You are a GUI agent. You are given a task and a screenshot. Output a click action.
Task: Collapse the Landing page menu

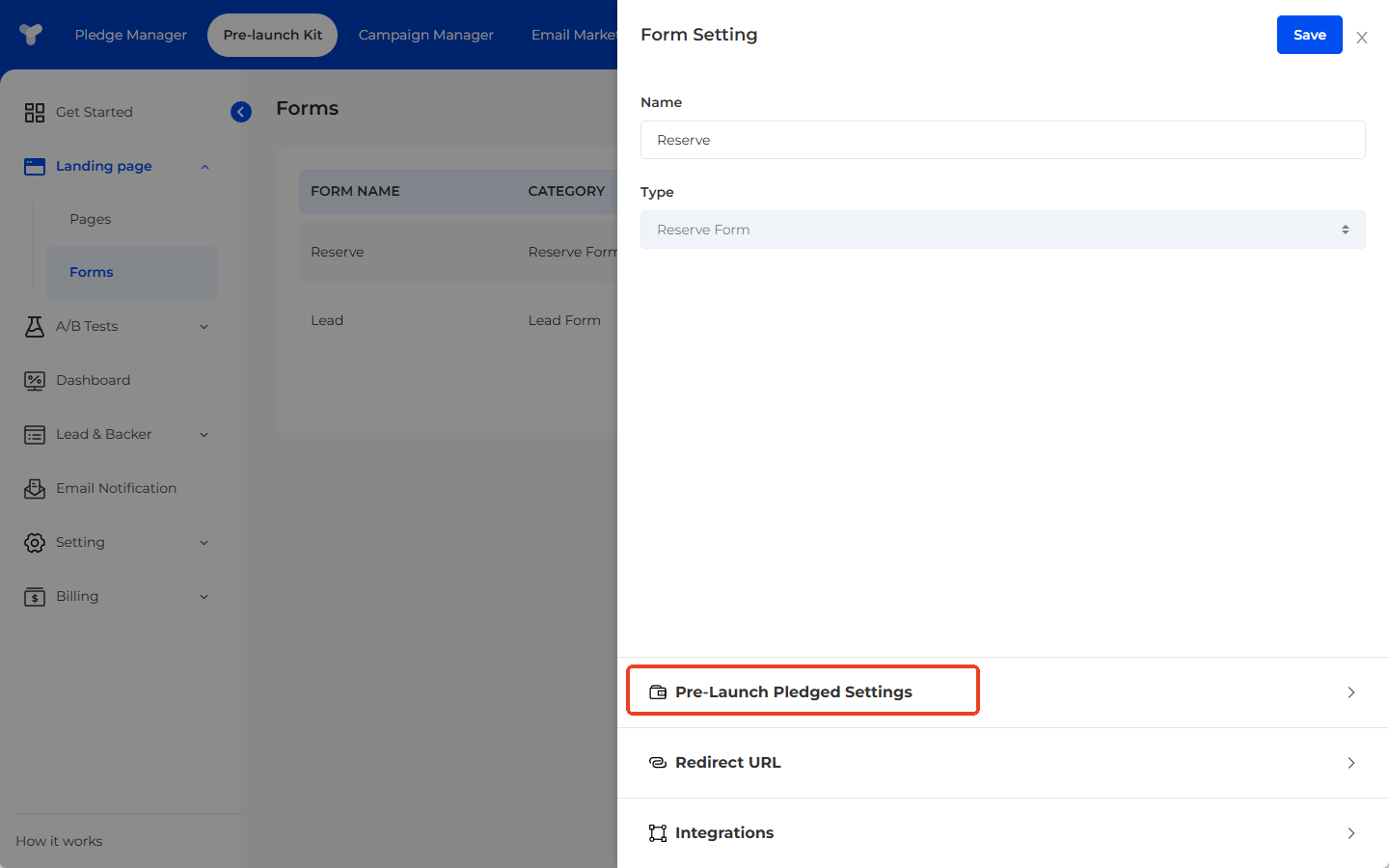(204, 167)
